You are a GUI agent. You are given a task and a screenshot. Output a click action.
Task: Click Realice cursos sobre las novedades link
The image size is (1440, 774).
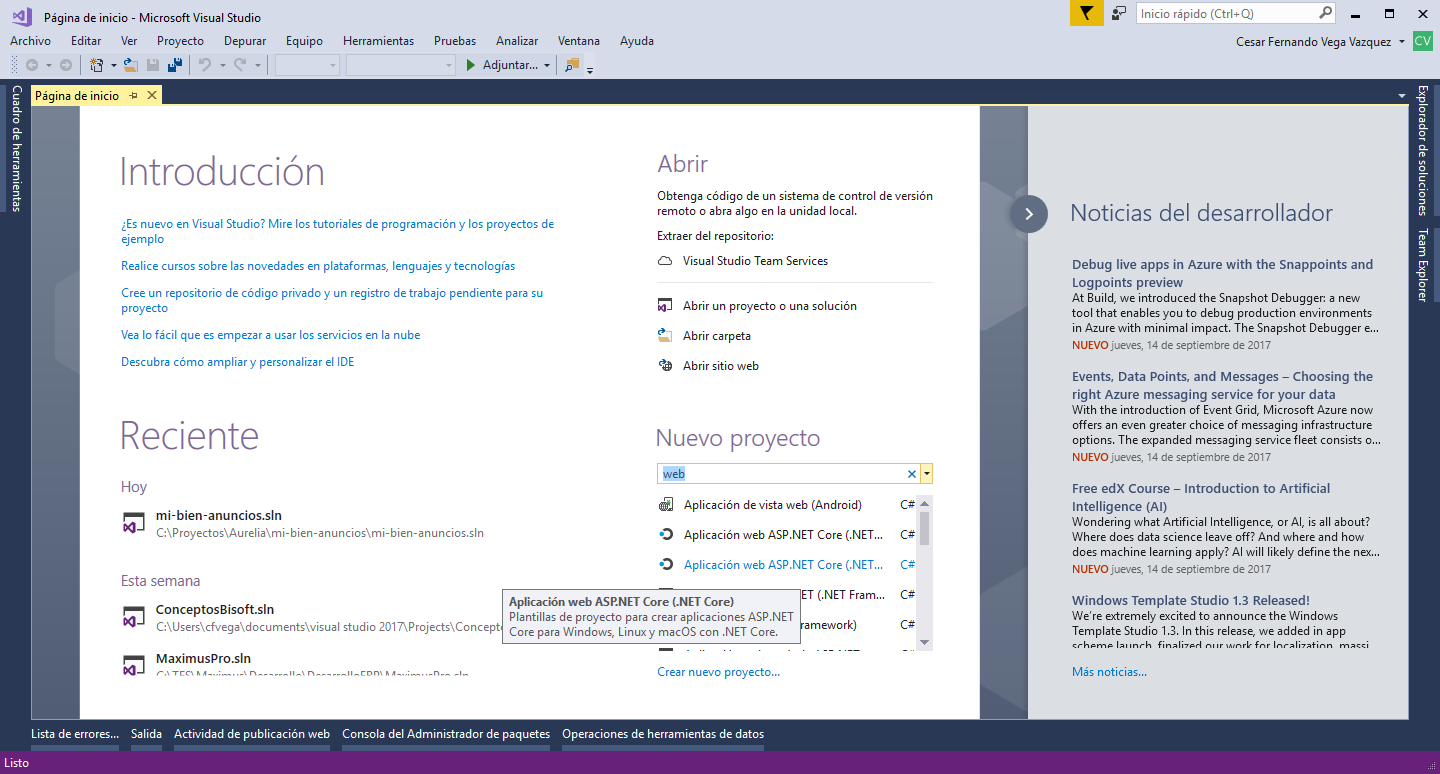pyautogui.click(x=318, y=266)
